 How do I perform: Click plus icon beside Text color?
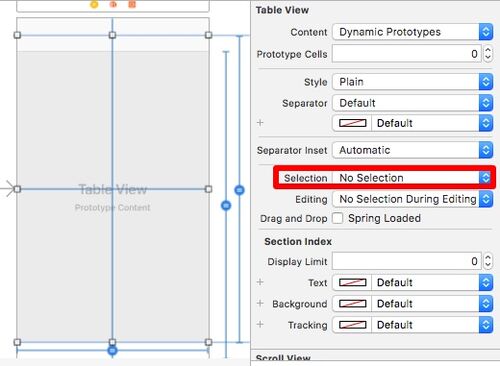click(x=260, y=282)
